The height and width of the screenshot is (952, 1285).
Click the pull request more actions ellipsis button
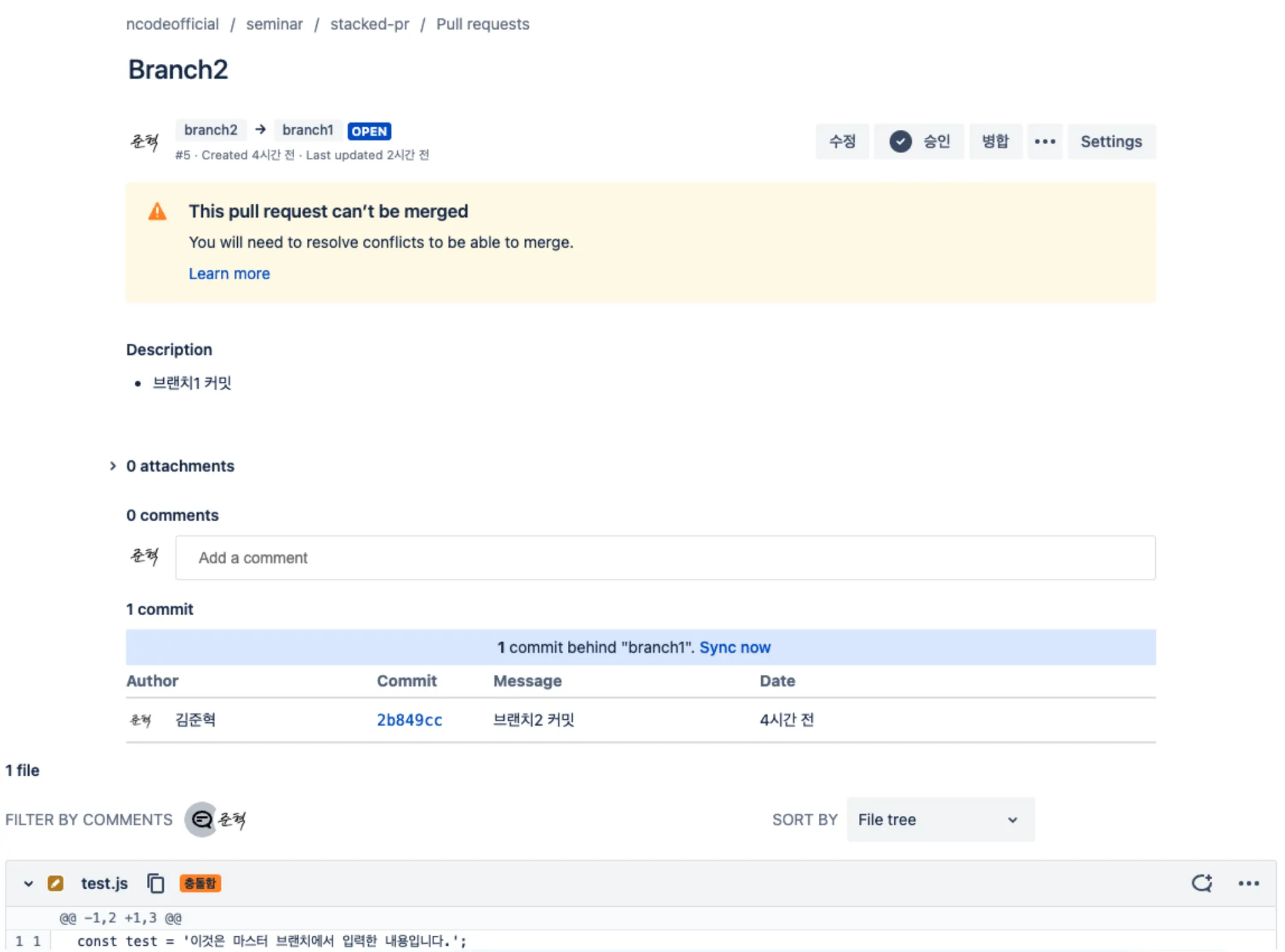tap(1045, 142)
